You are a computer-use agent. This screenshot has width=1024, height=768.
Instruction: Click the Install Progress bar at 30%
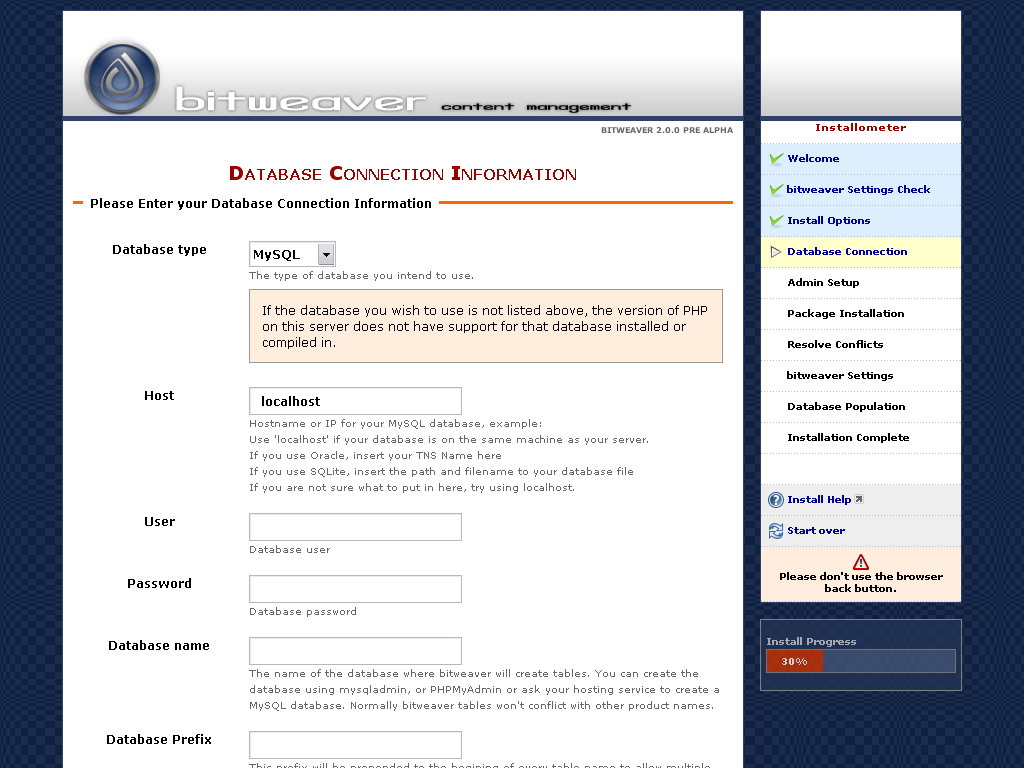861,661
